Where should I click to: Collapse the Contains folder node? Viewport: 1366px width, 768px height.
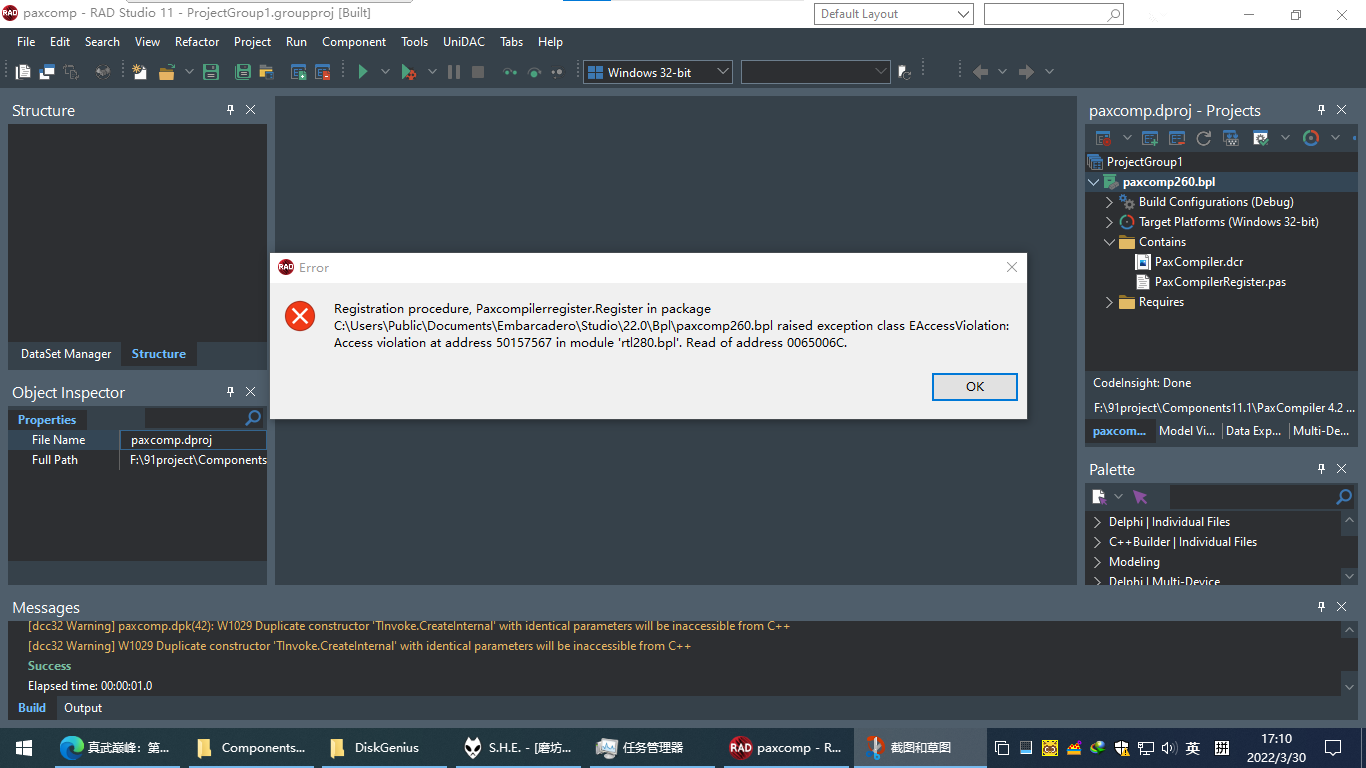(1109, 242)
